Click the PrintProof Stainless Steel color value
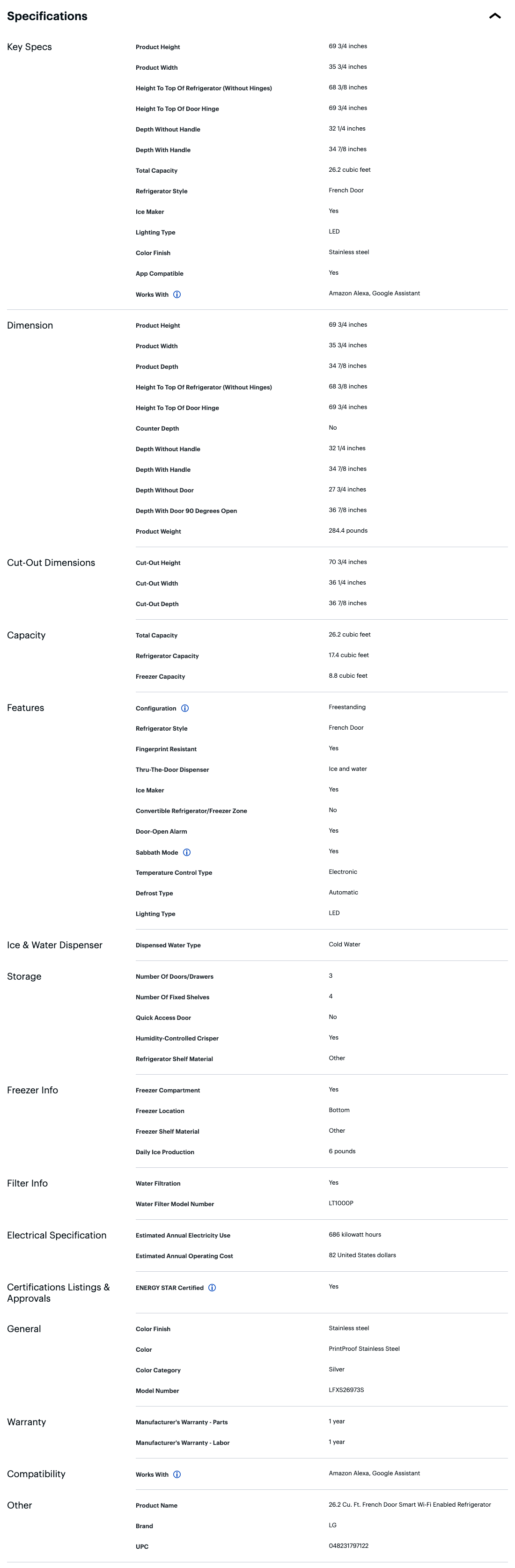Screen dimensions: 515x1568 (363, 1348)
